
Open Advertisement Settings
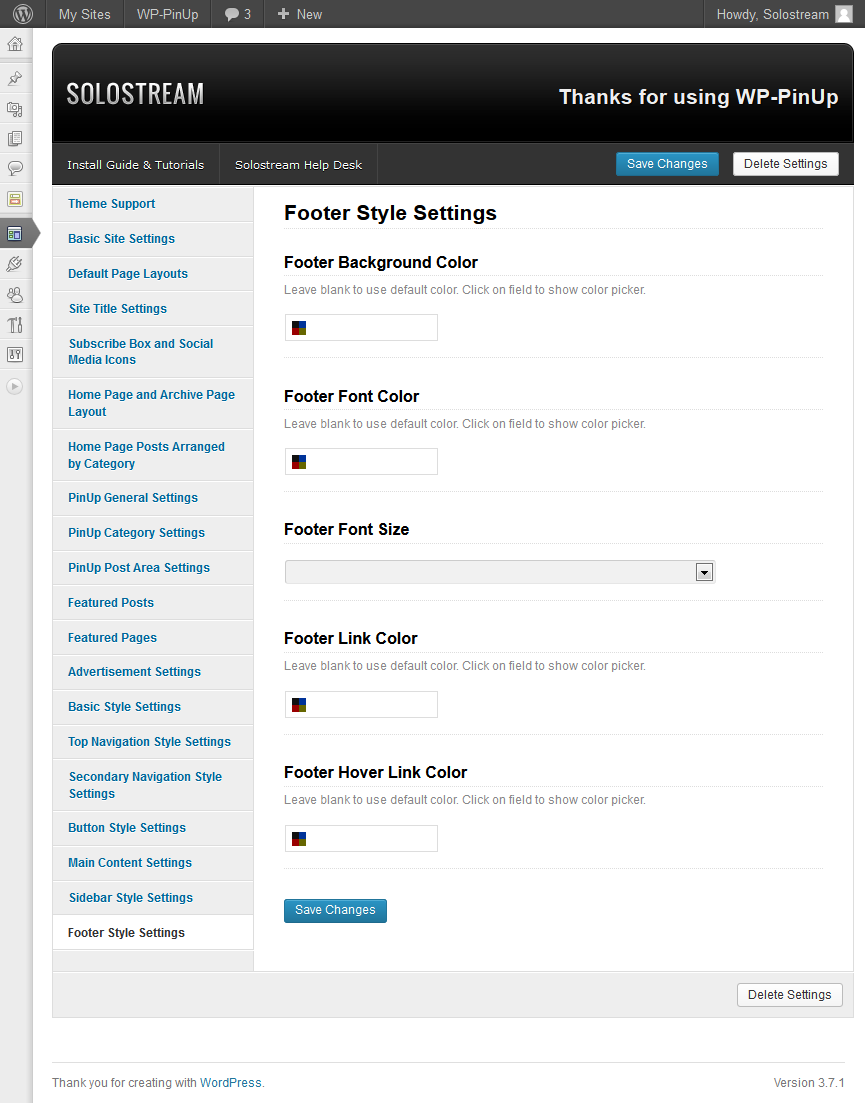(x=153, y=672)
